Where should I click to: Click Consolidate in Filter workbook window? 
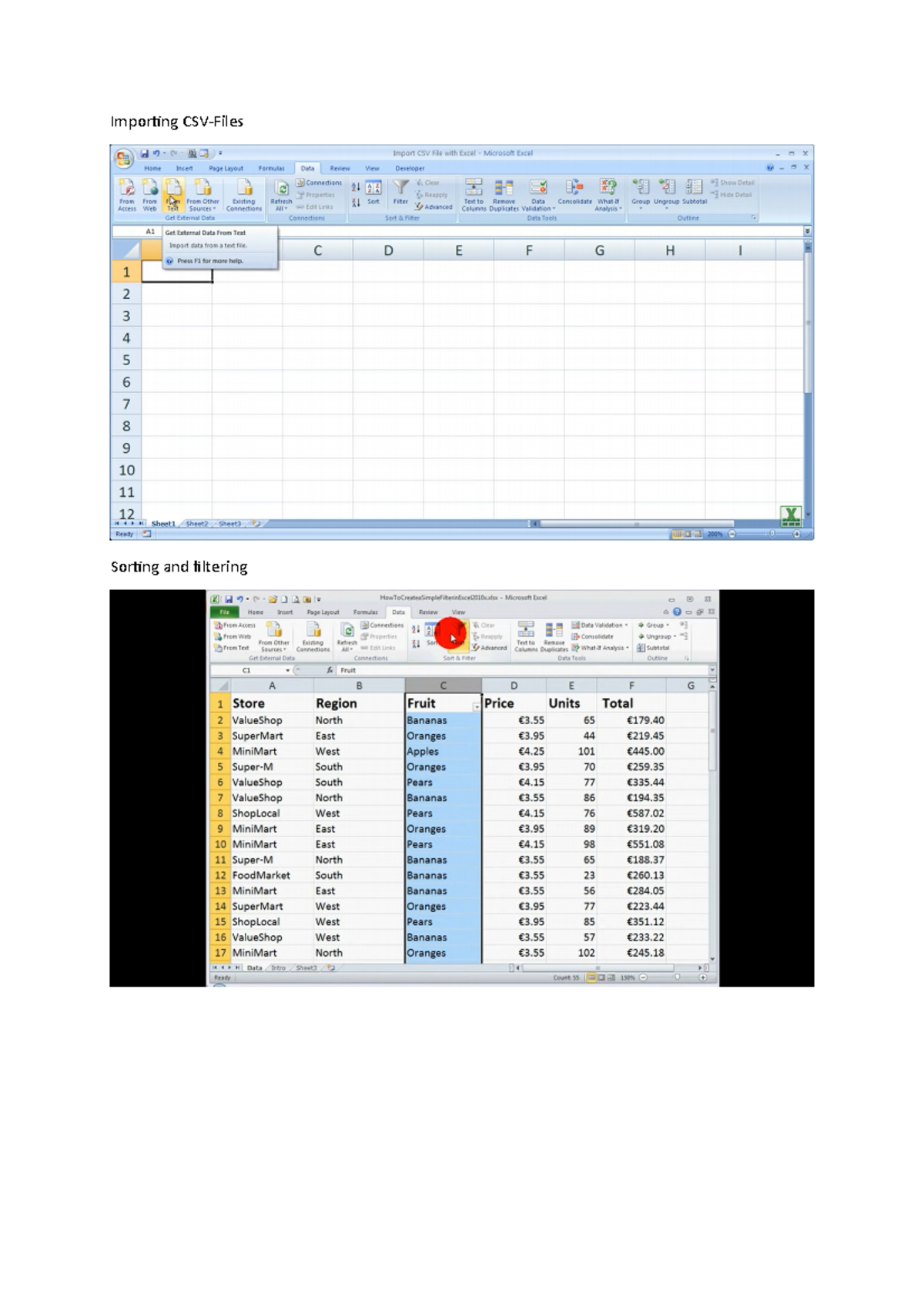coord(592,637)
